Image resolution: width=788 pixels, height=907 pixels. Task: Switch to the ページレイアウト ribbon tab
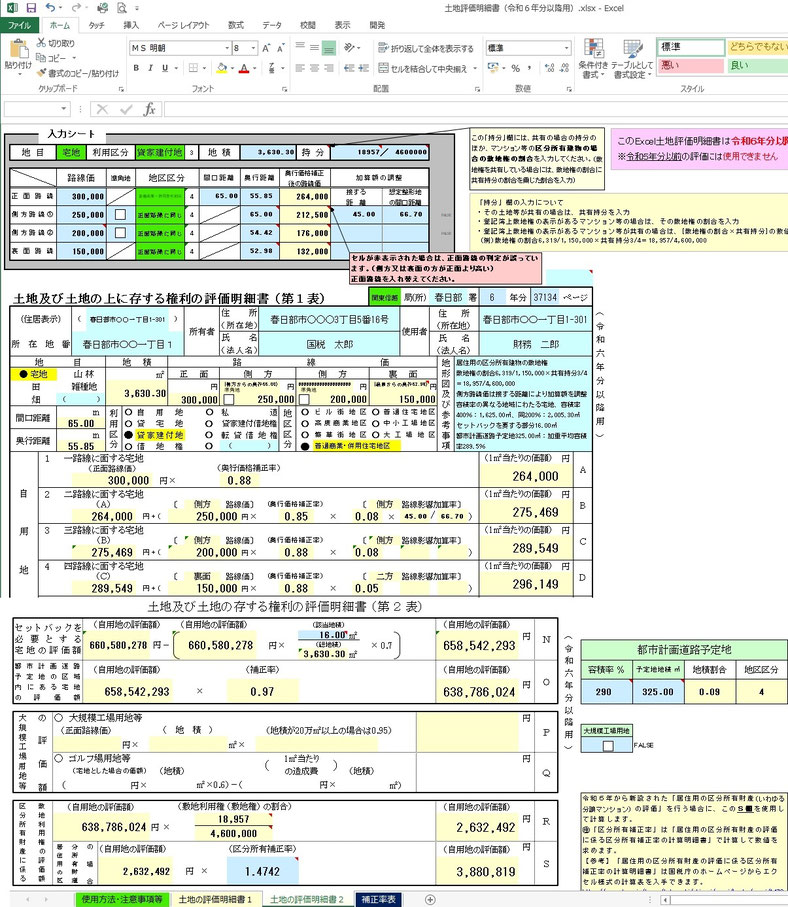point(183,25)
